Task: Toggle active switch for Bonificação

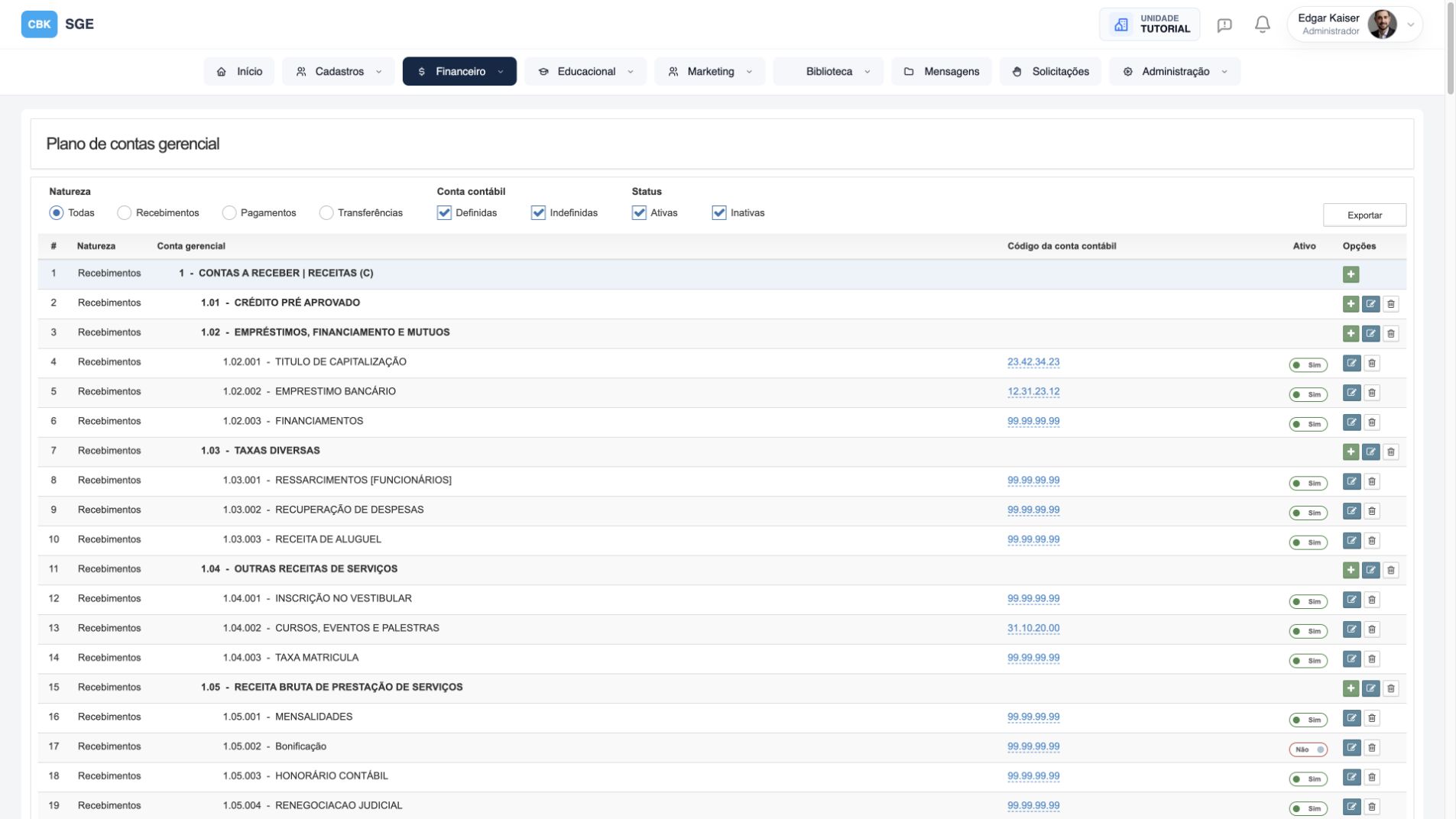Action: pyautogui.click(x=1308, y=749)
